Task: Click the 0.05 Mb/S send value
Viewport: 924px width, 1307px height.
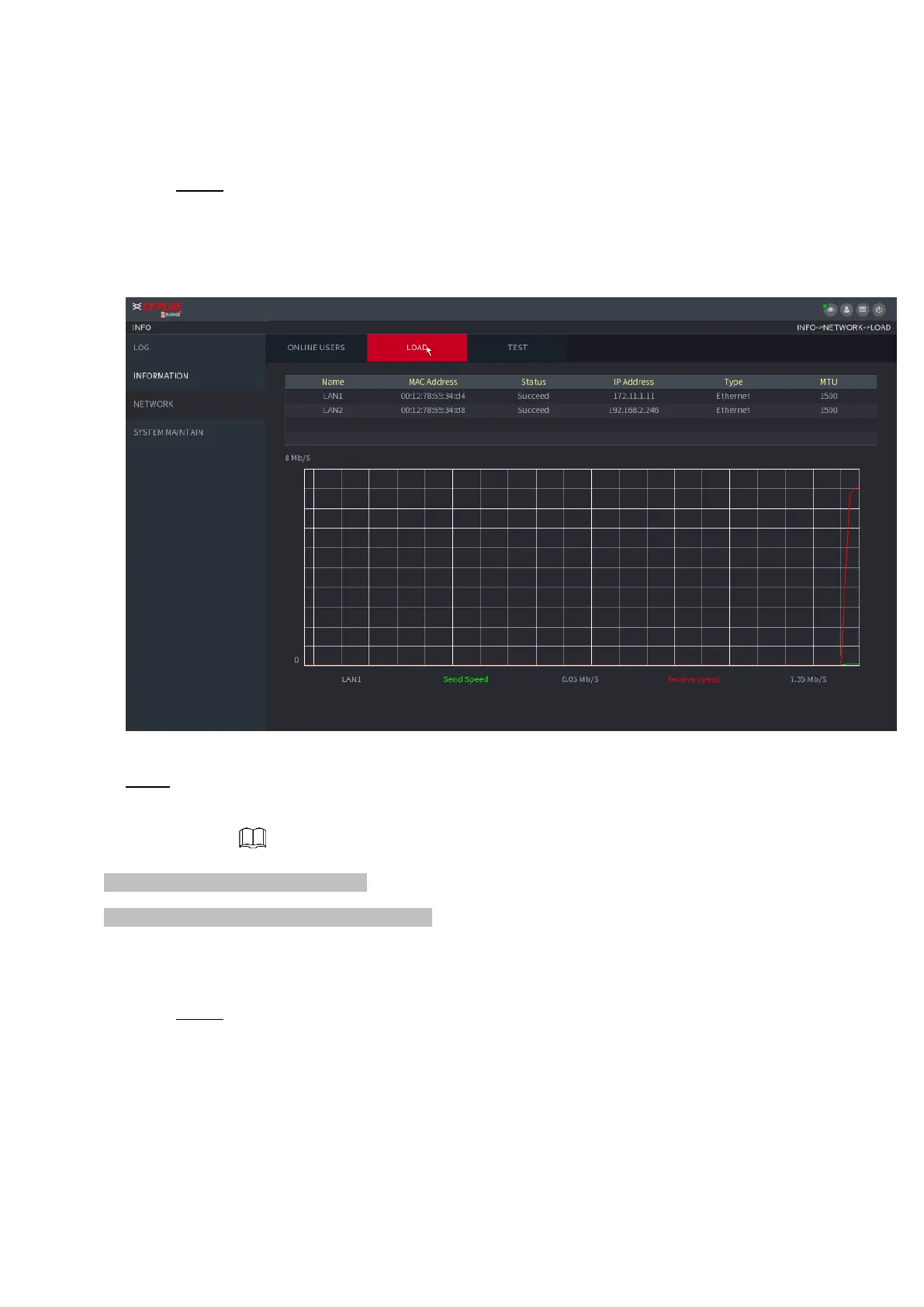Action: [580, 679]
